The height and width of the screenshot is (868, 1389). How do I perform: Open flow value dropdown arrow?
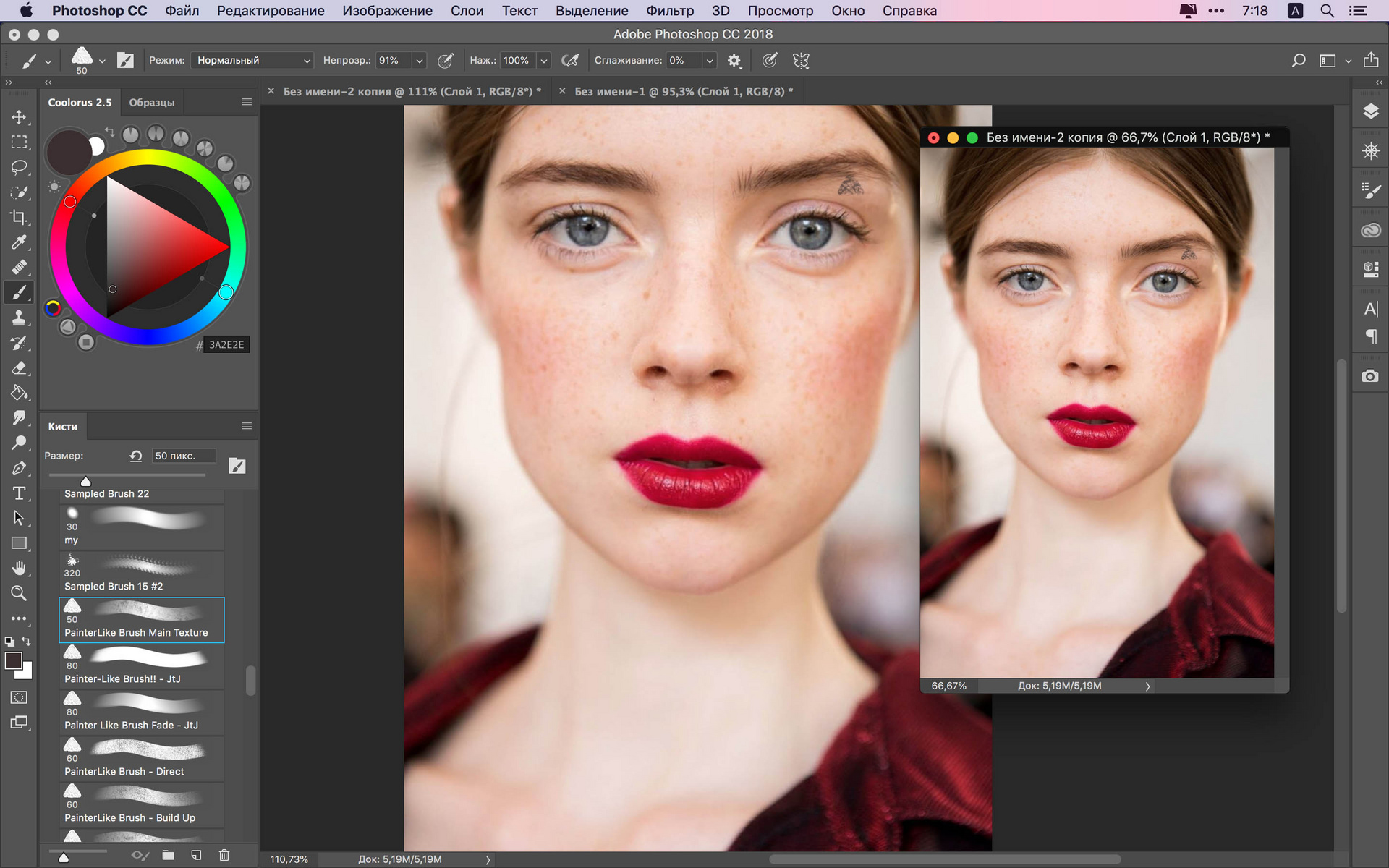[544, 61]
